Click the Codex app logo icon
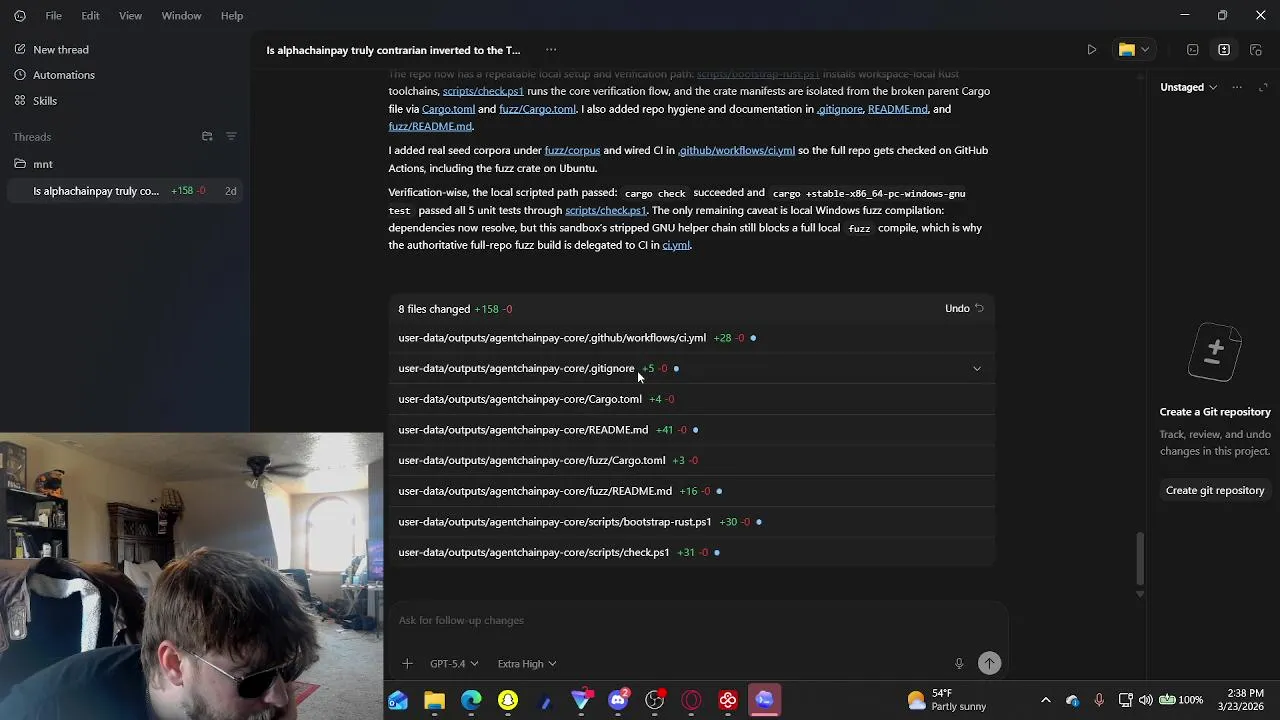 tap(20, 16)
